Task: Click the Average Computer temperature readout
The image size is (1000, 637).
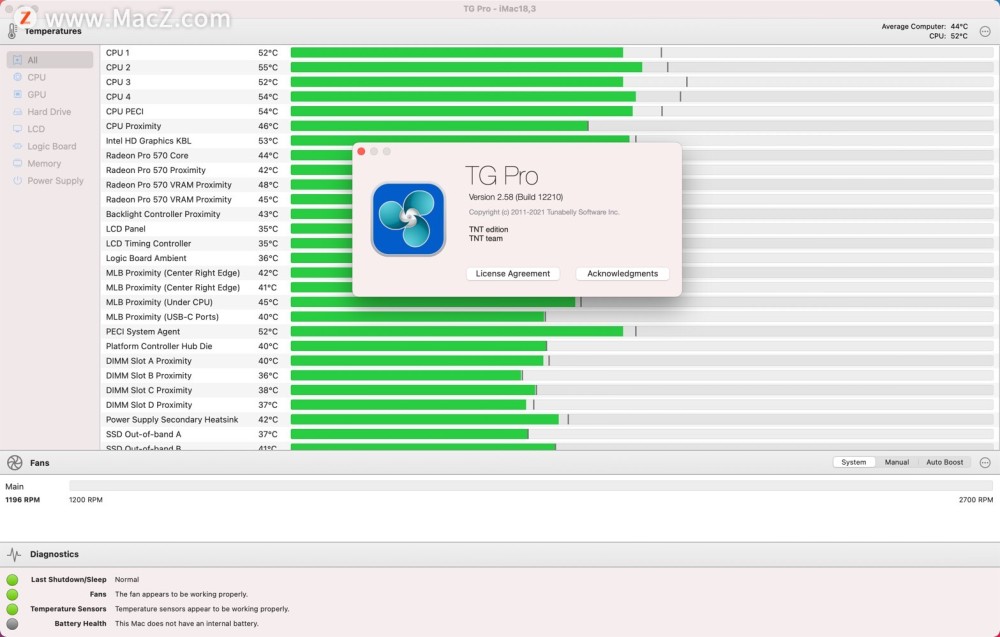Action: (x=924, y=27)
